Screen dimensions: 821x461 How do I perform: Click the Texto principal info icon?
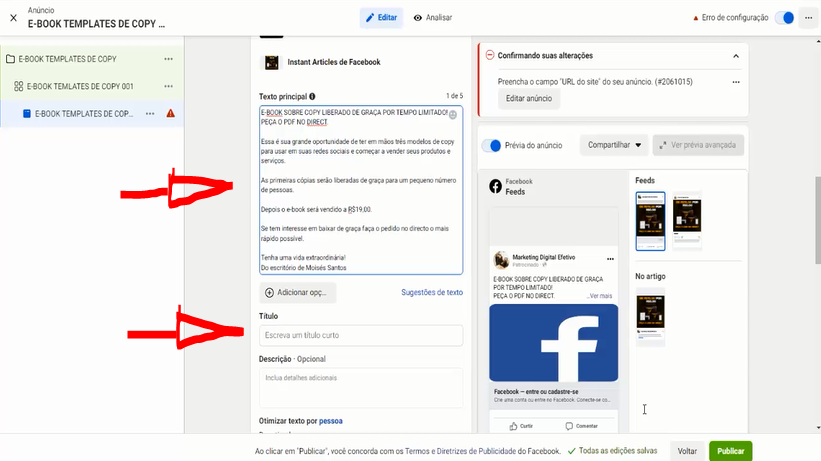pyautogui.click(x=312, y=96)
